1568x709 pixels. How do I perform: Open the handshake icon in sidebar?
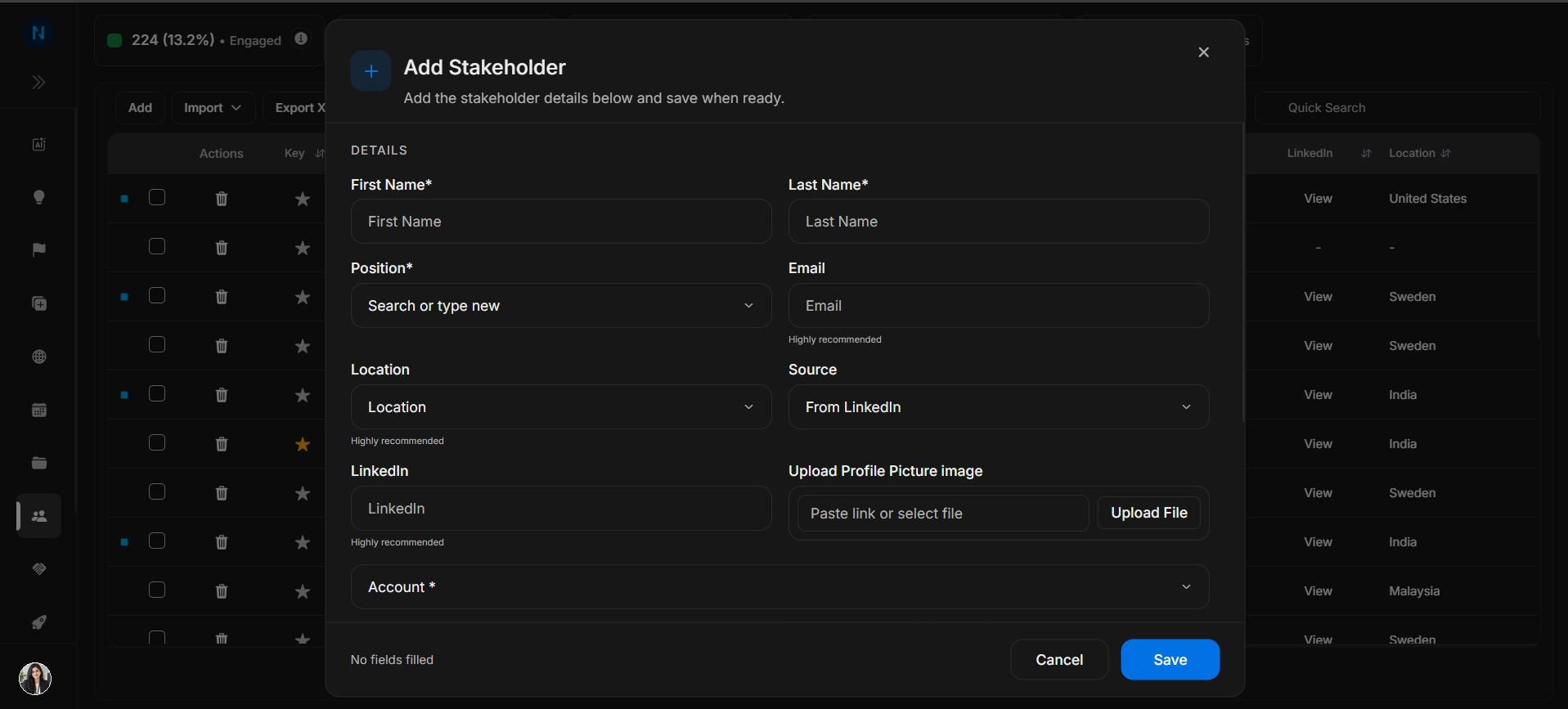pyautogui.click(x=38, y=569)
